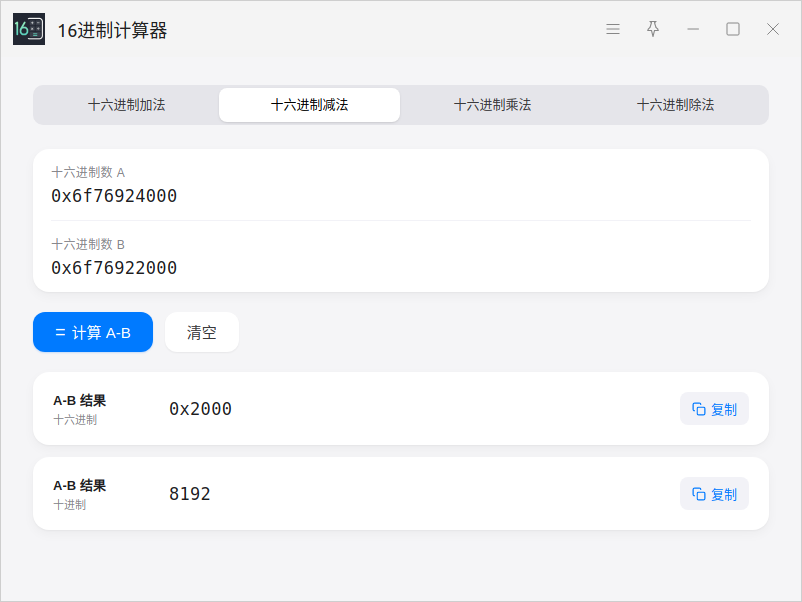This screenshot has width=802, height=602.
Task: Click the 16进制计算器 app logo icon
Action: [29, 29]
